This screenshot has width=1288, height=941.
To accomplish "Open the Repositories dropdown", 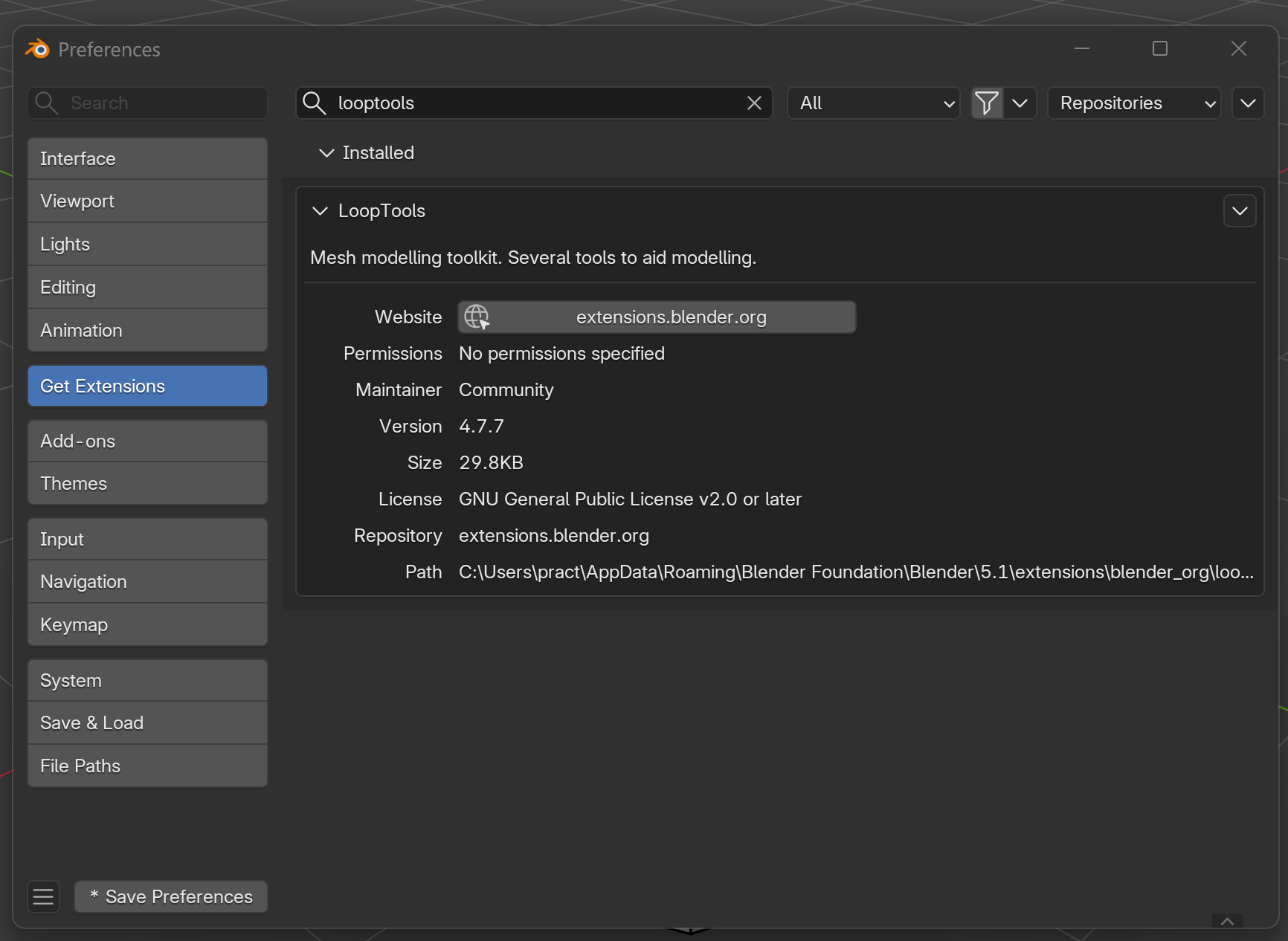I will (x=1134, y=103).
